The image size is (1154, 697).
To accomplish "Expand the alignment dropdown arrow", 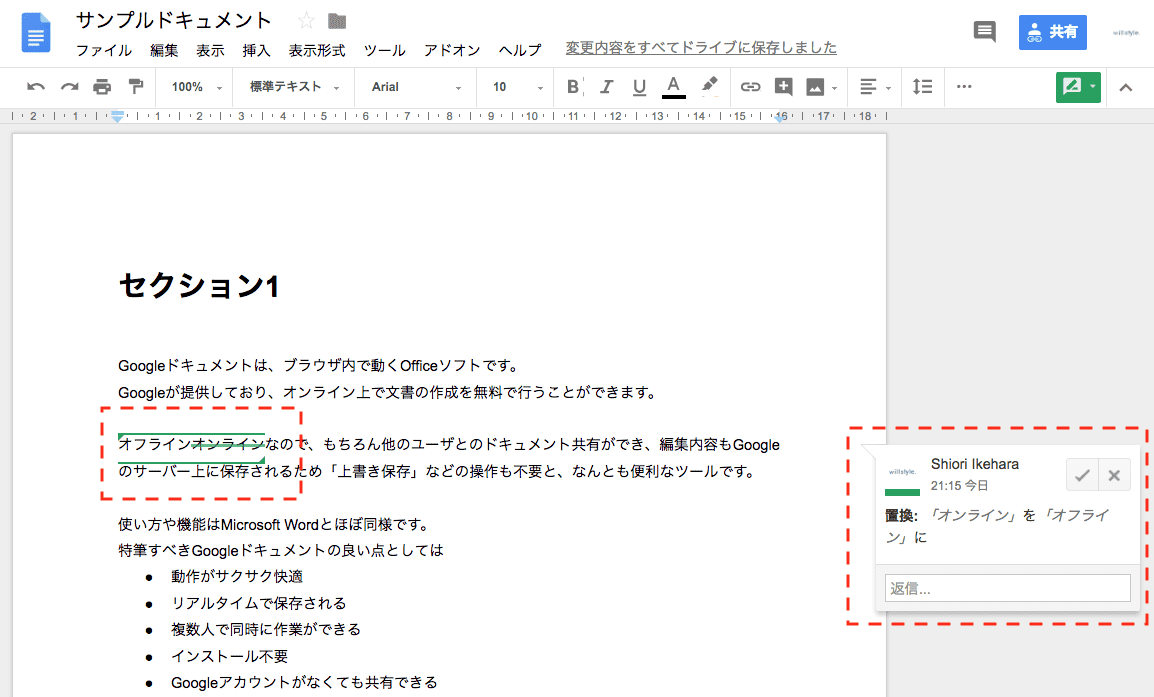I will click(x=888, y=88).
